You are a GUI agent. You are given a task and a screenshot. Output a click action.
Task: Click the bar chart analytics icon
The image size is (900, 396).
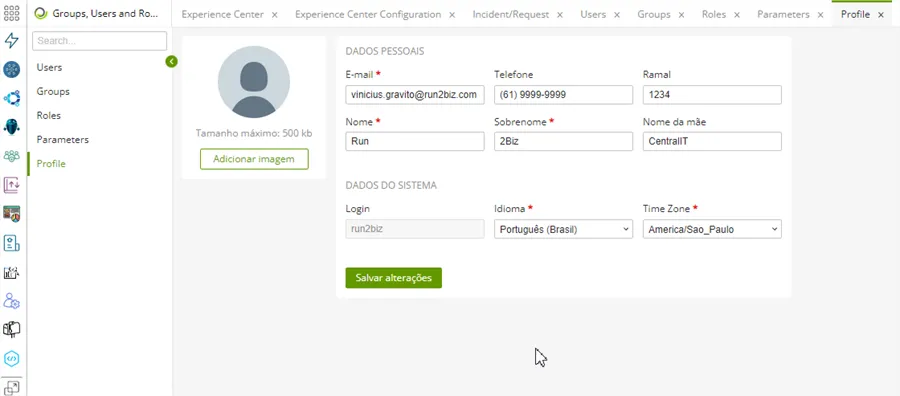[x=11, y=272]
